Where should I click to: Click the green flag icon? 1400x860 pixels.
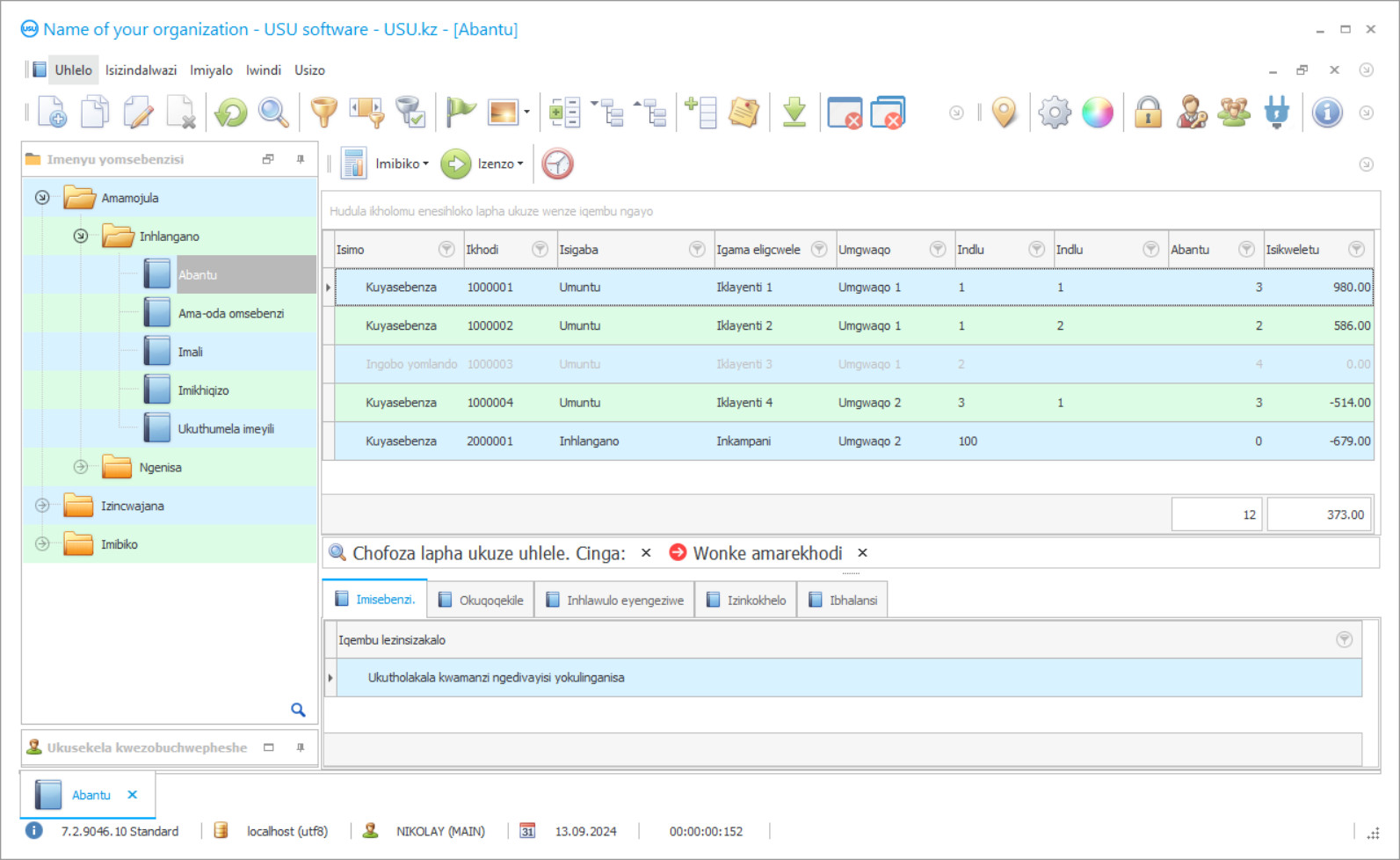(461, 113)
